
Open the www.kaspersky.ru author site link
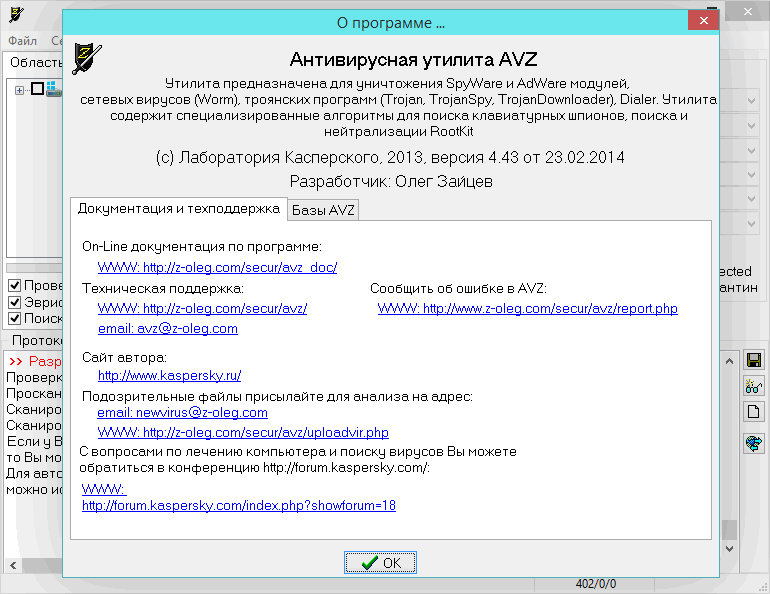point(169,376)
